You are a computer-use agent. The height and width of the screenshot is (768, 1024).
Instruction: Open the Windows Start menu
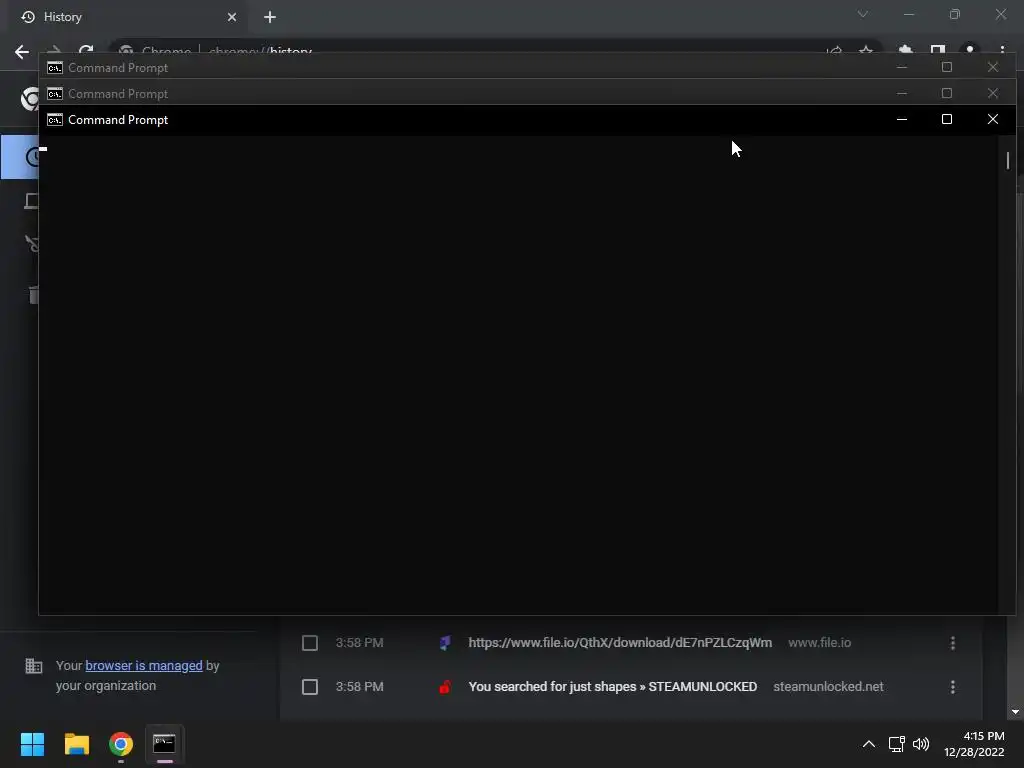[32, 744]
